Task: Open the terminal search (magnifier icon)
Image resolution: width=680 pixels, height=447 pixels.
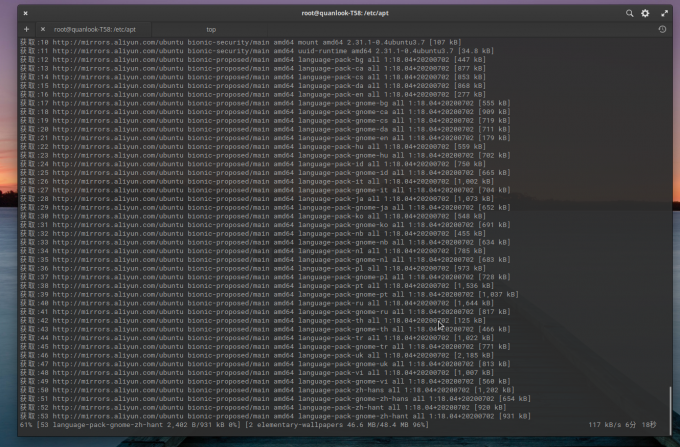Action: coord(629,13)
